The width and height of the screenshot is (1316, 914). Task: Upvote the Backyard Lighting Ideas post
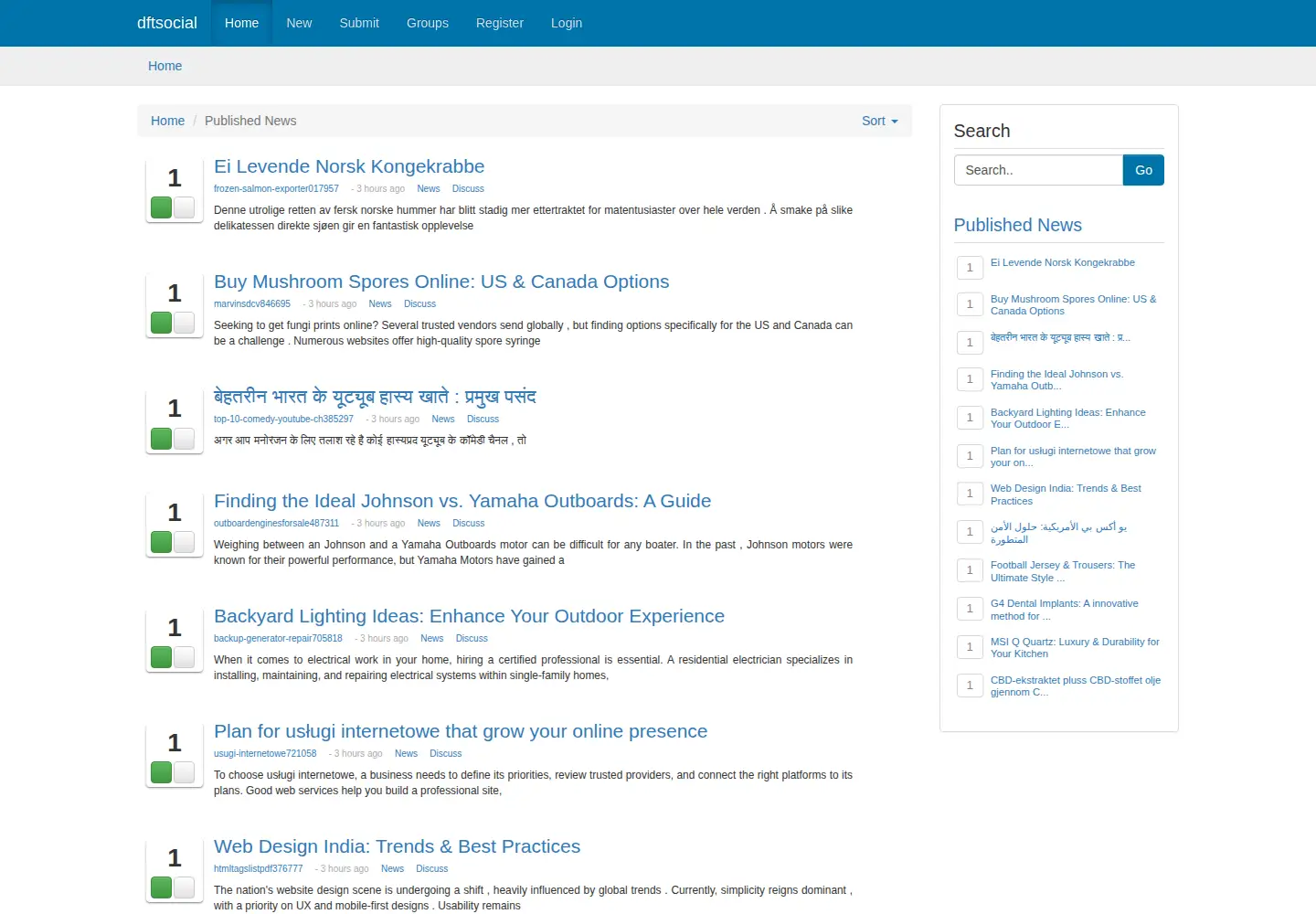point(162,657)
